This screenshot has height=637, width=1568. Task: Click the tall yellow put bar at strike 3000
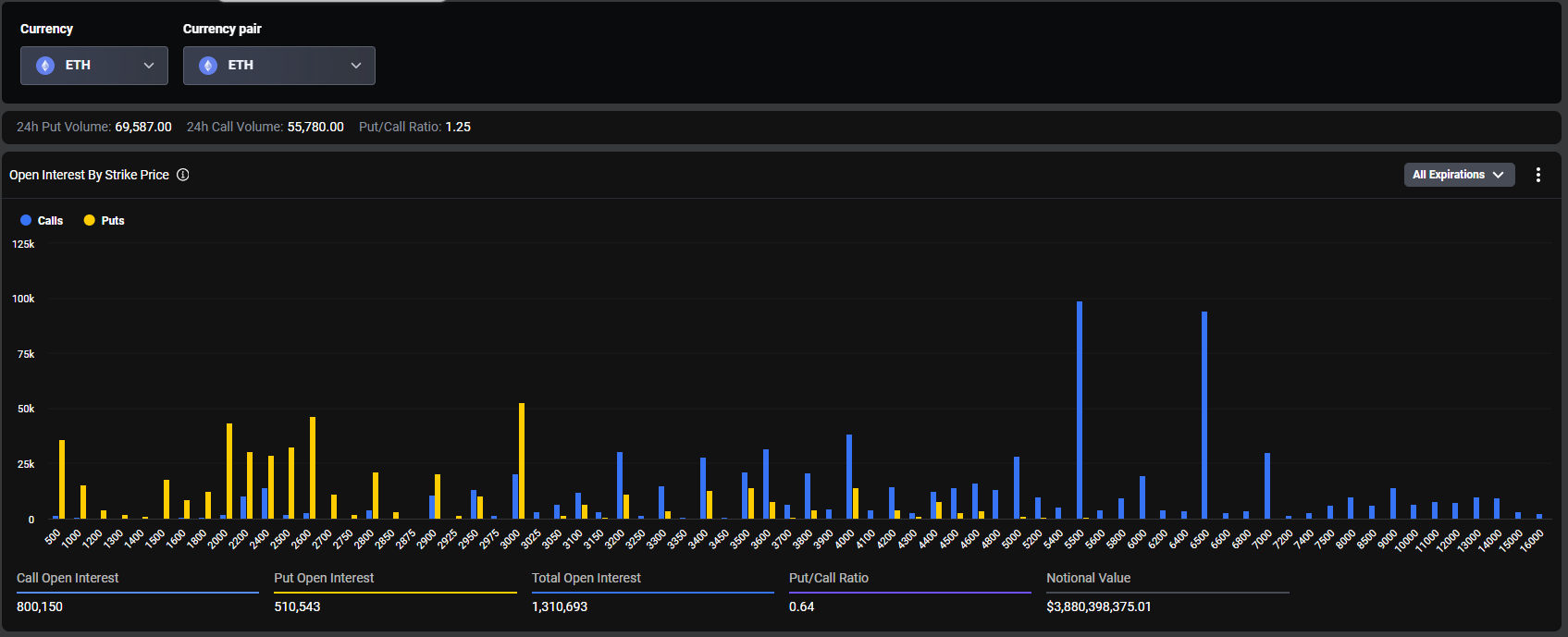click(x=522, y=462)
